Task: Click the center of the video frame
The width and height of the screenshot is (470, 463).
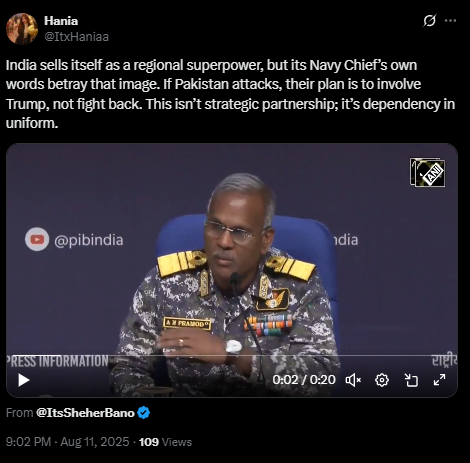Action: [232, 270]
